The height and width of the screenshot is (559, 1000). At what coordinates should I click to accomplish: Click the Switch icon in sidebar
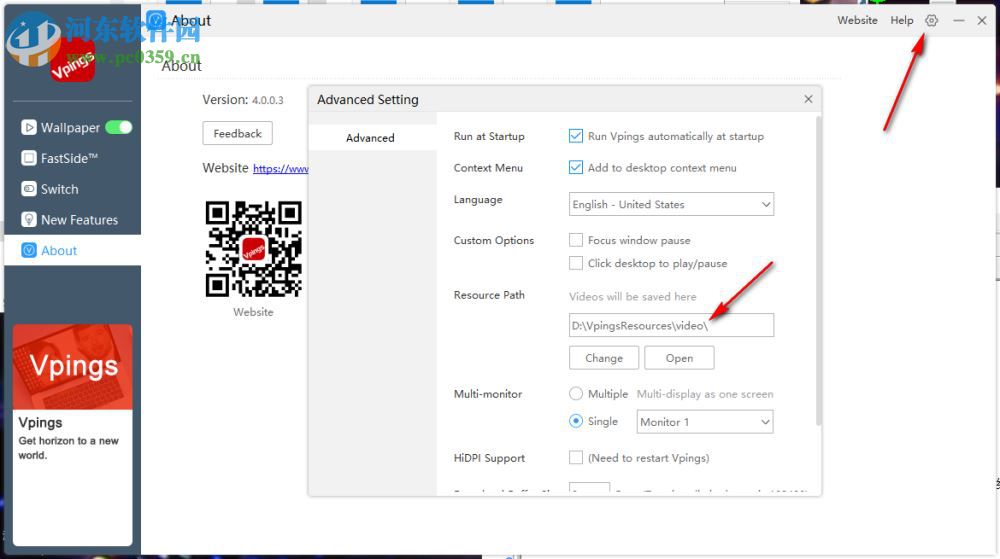29,189
